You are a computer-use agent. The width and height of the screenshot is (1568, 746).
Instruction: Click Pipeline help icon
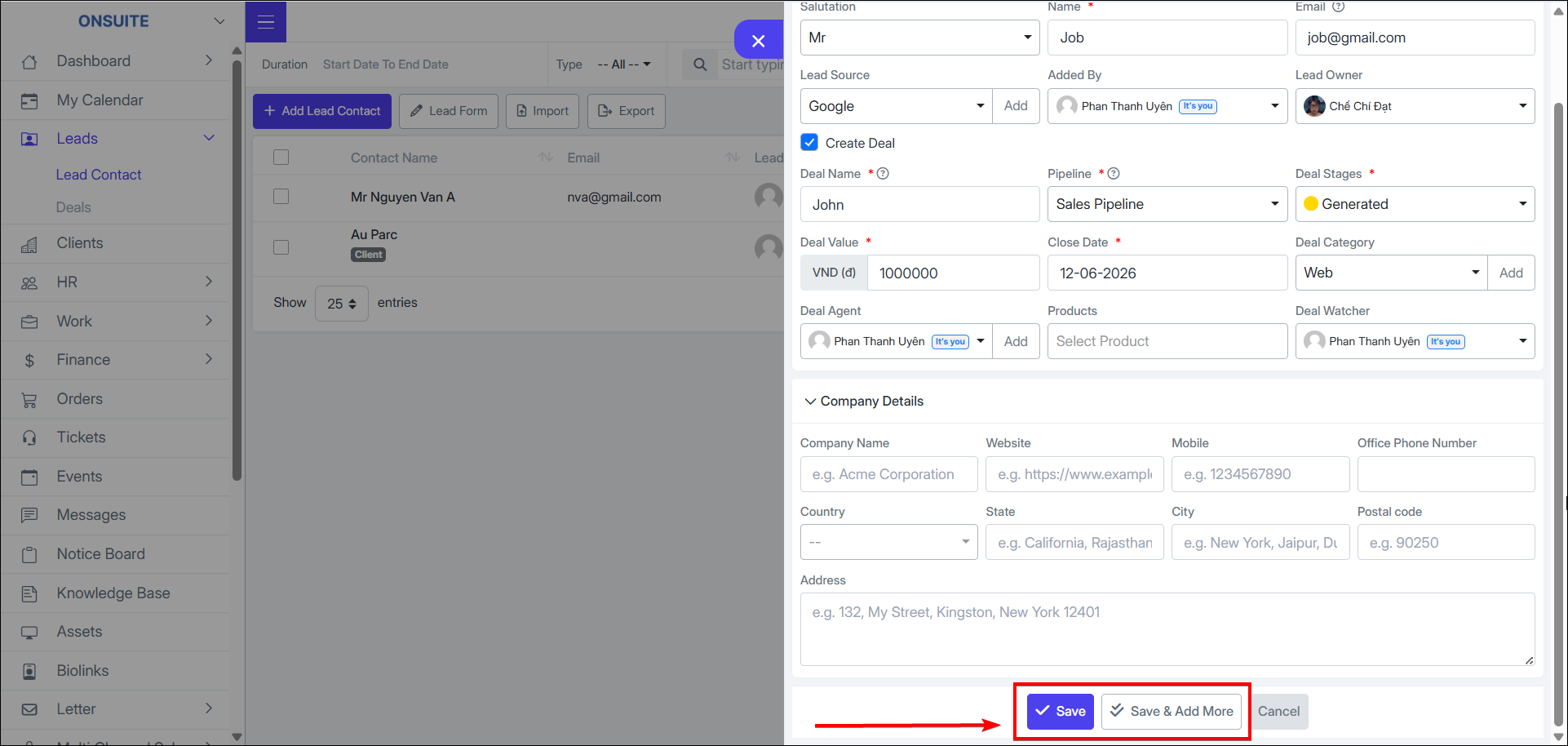[1114, 174]
